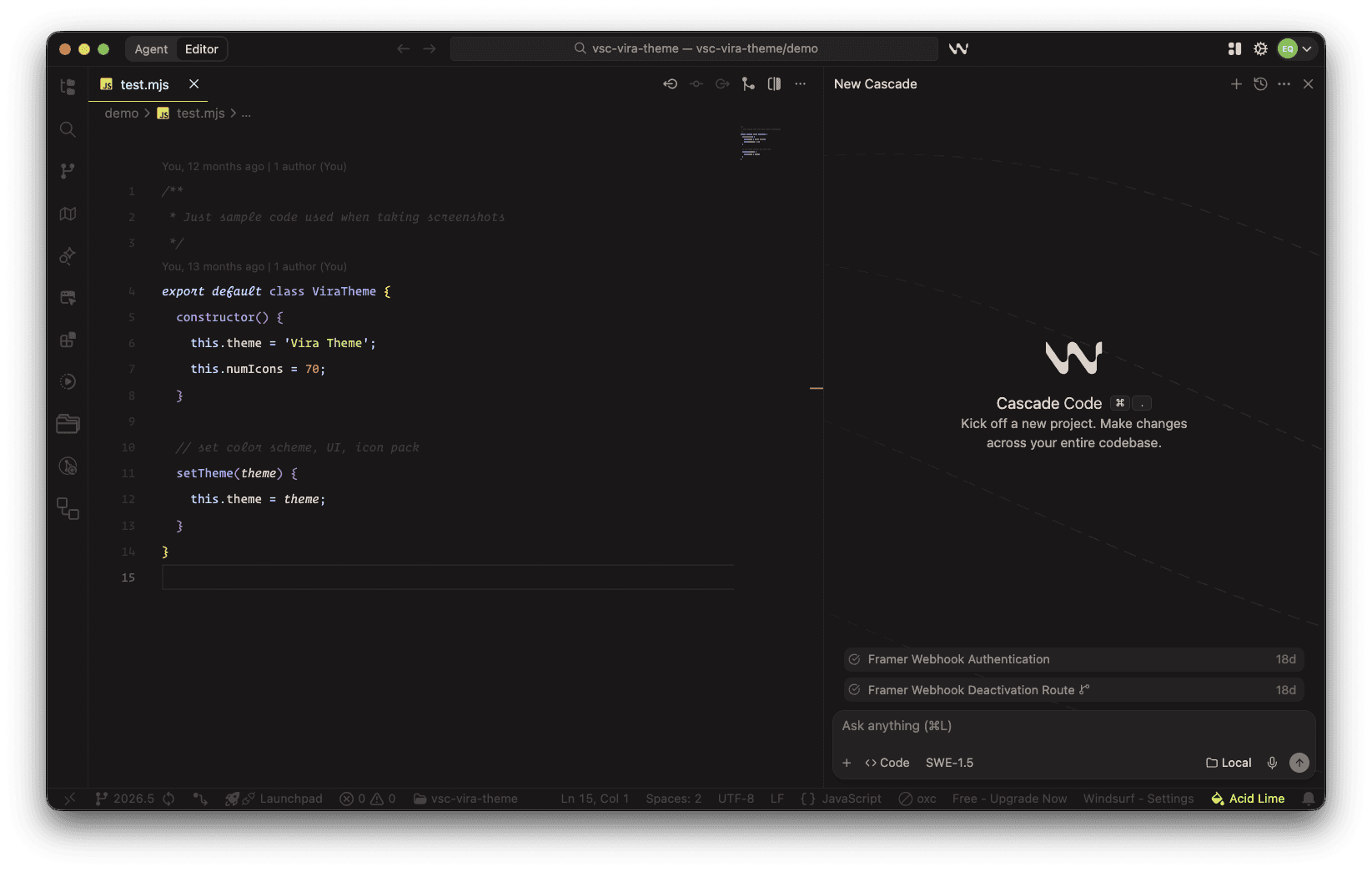Open the settings gear in the title bar
Viewport: 1372px width, 872px height.
pyautogui.click(x=1260, y=49)
